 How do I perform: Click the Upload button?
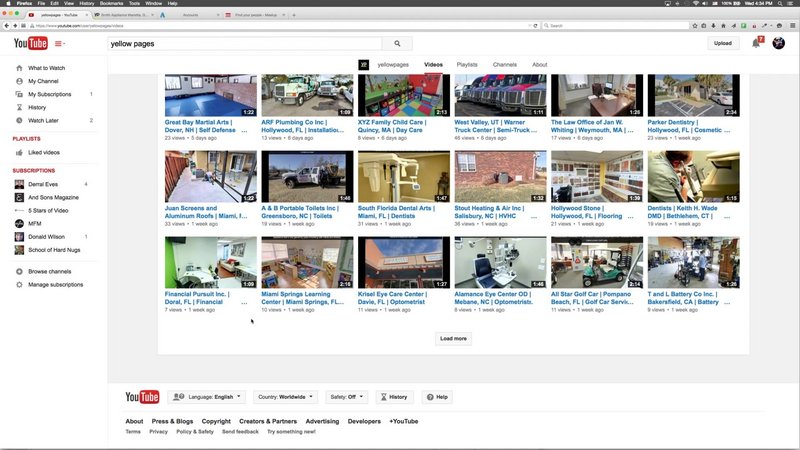point(722,43)
